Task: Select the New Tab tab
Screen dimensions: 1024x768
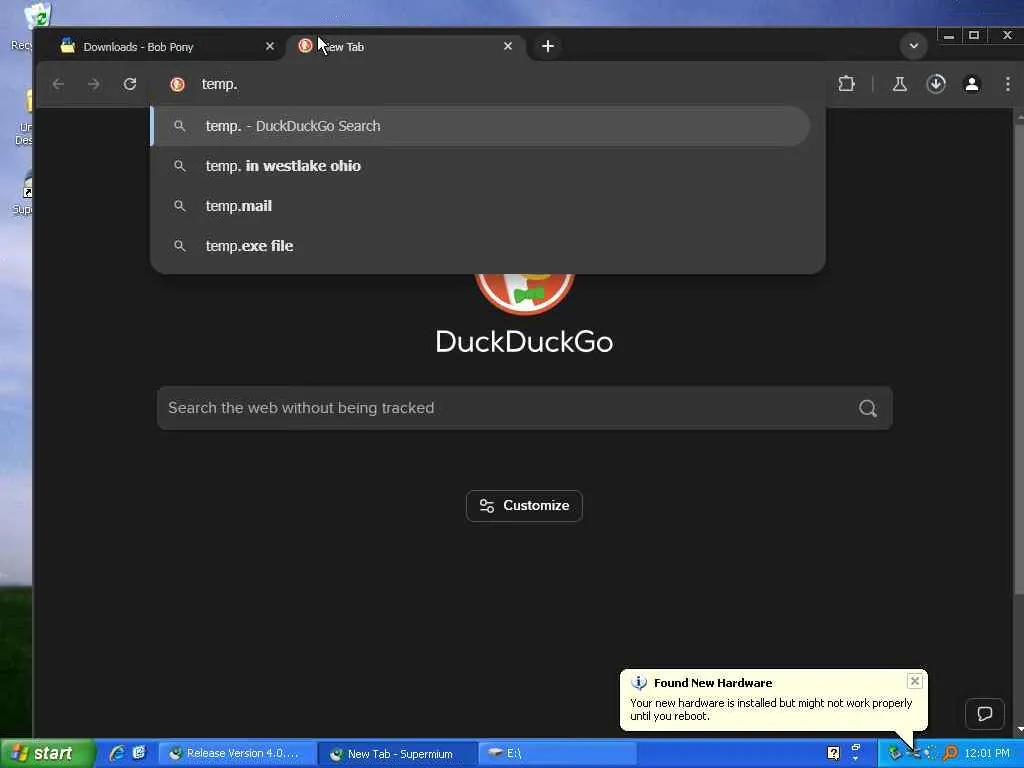Action: pos(405,46)
